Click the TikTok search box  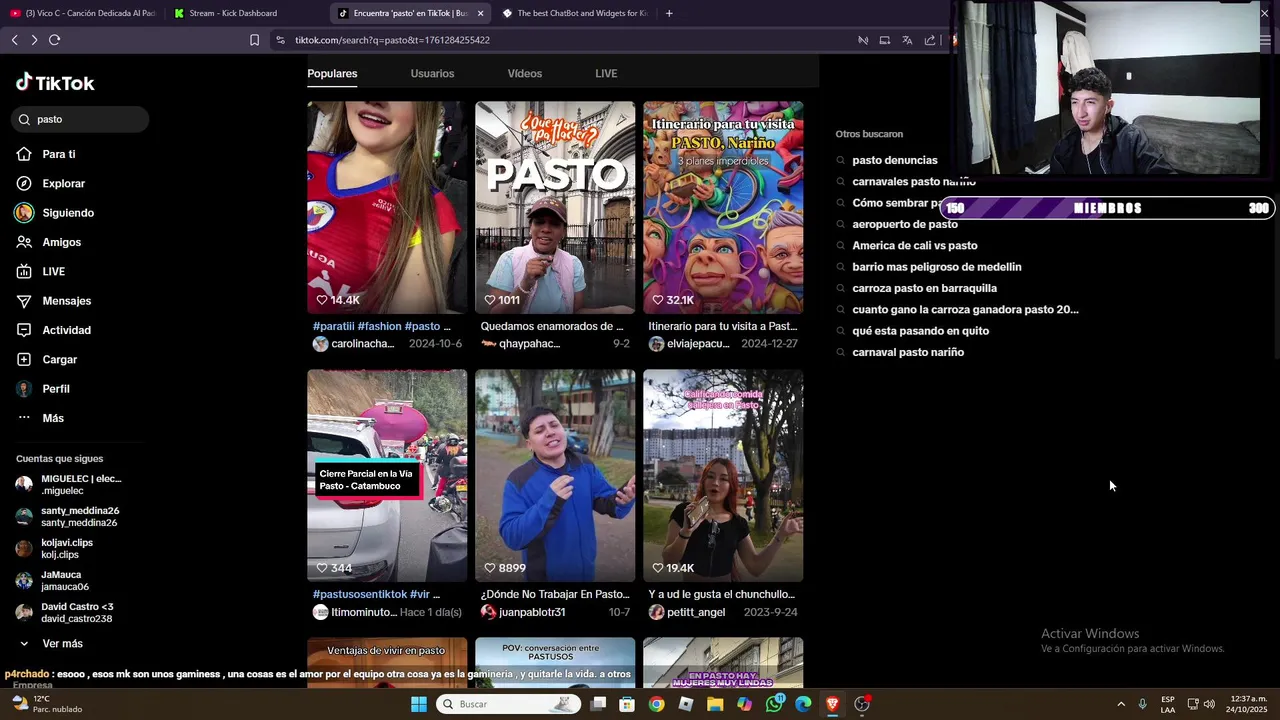click(x=81, y=119)
